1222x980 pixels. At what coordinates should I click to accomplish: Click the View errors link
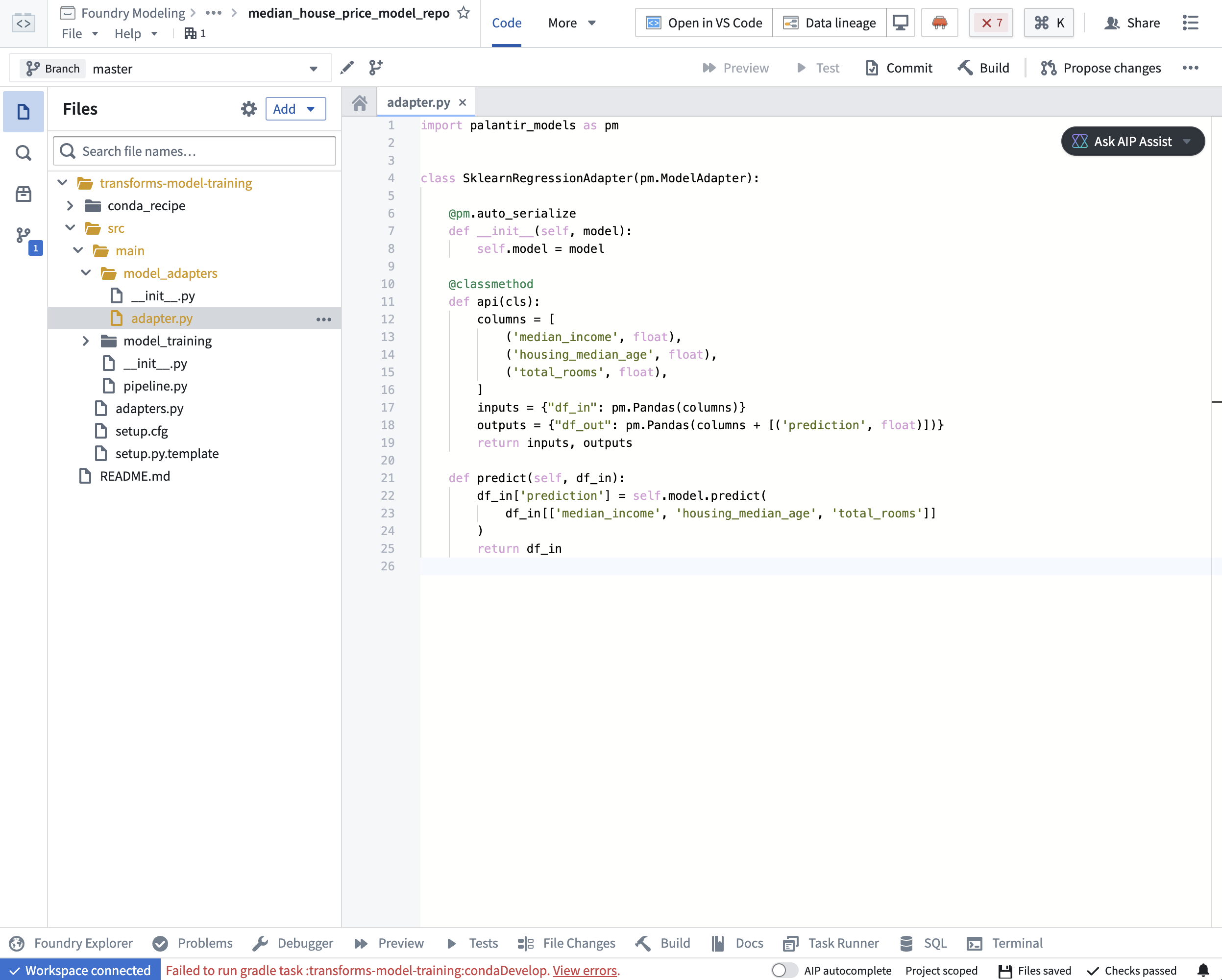(x=585, y=970)
